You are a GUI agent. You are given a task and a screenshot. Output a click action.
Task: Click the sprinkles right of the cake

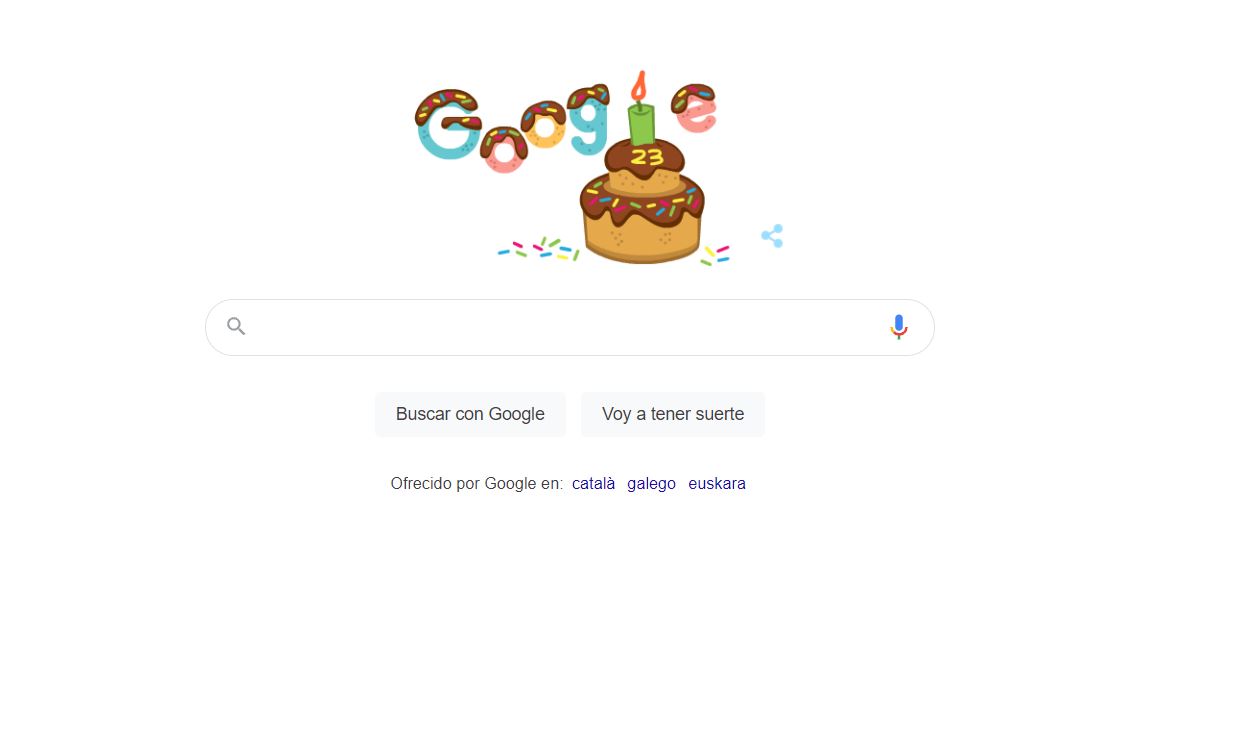tap(715, 255)
